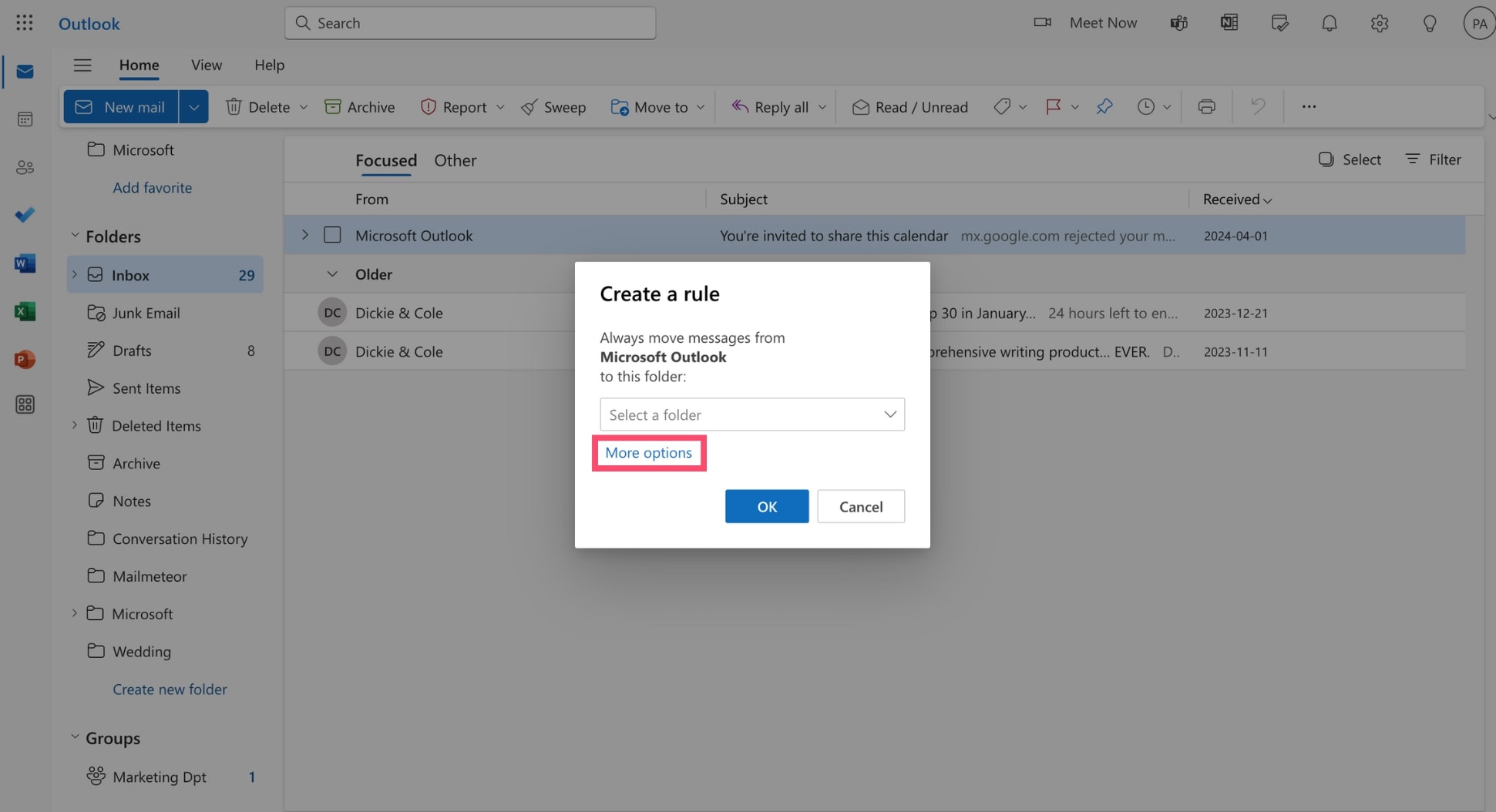Click Read / Unread toolbar button
The width and height of the screenshot is (1496, 812).
[909, 106]
